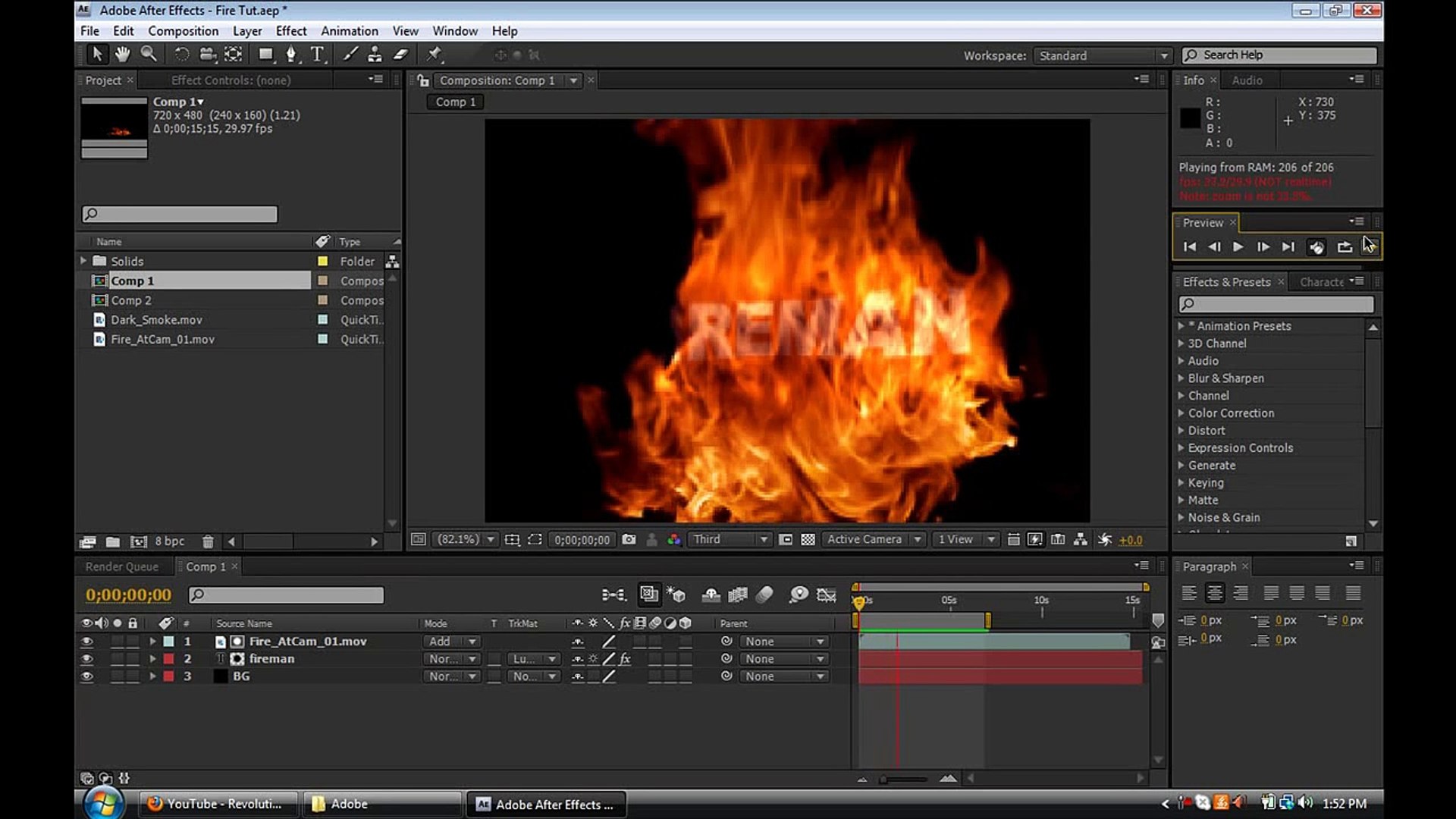Enable motion blur for the composition

click(764, 595)
